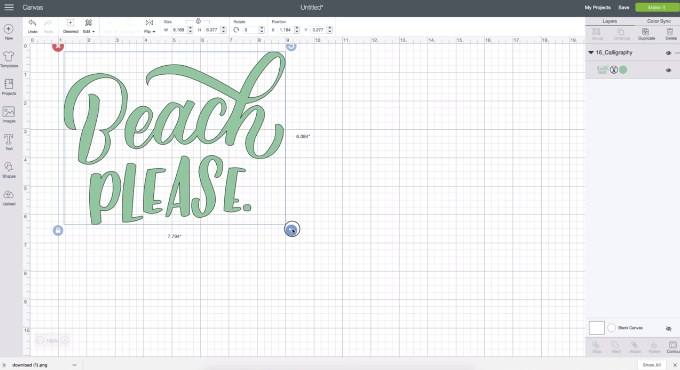This screenshot has height=370, width=680.
Task: Click the layer thumbnail of Beach Please
Action: click(602, 70)
